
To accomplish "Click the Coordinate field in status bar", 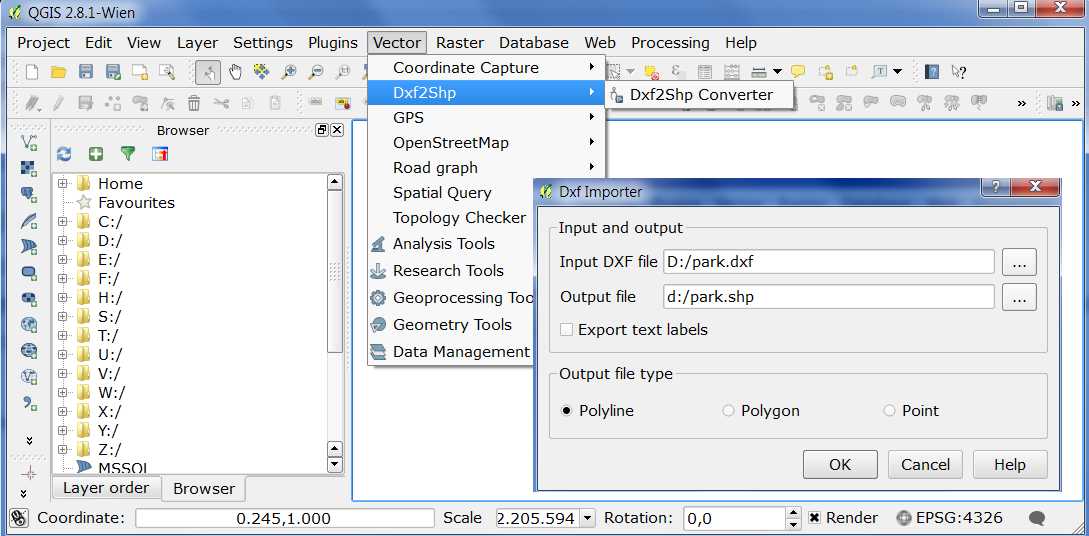I will (283, 518).
